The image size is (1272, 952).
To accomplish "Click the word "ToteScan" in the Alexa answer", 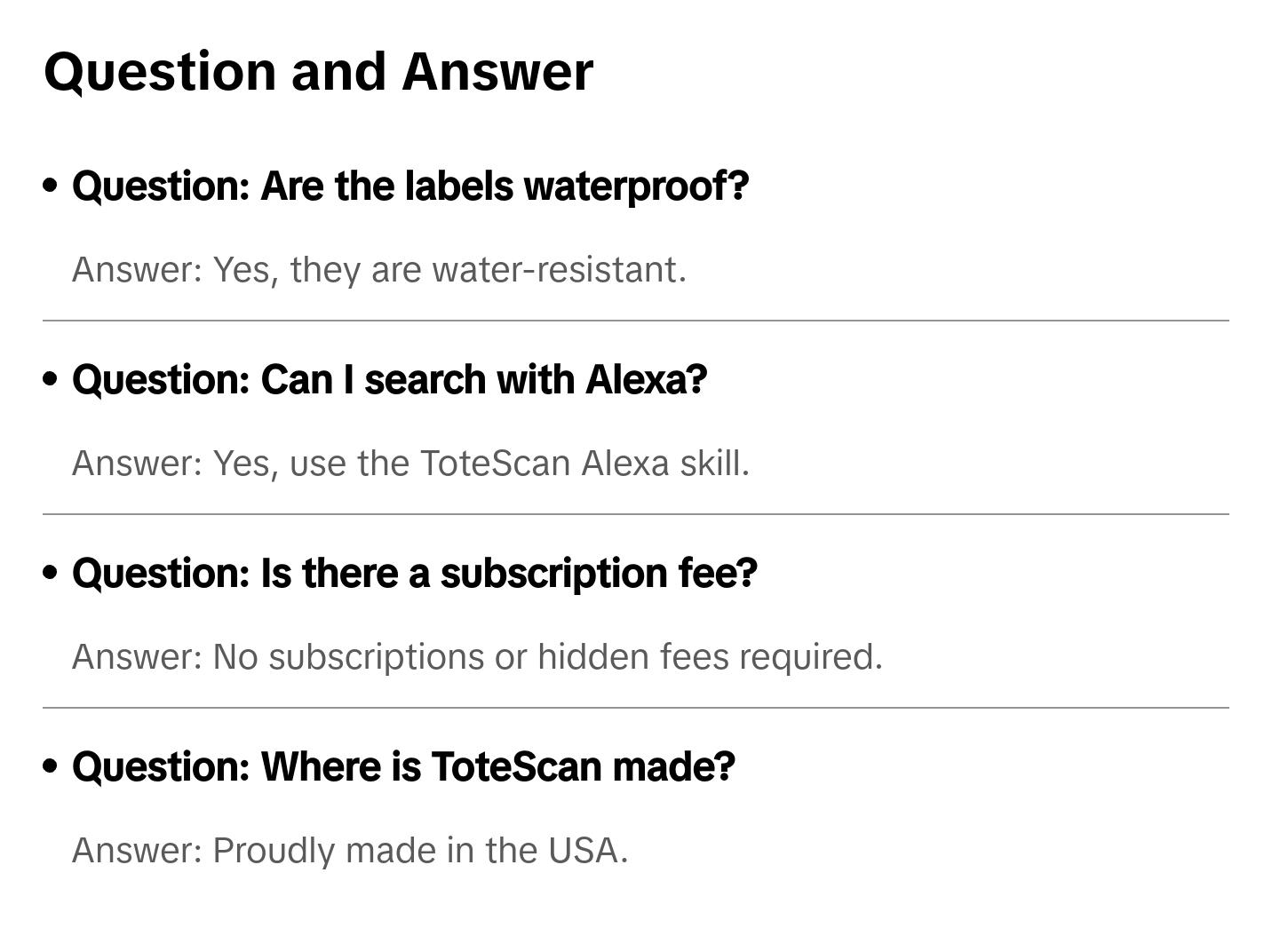I will 495,464.
